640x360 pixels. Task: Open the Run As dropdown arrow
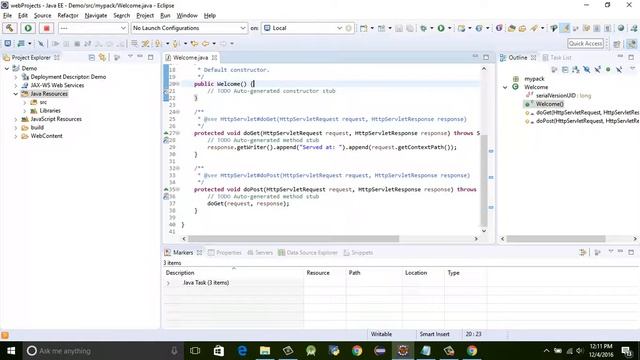pyautogui.click(x=450, y=28)
